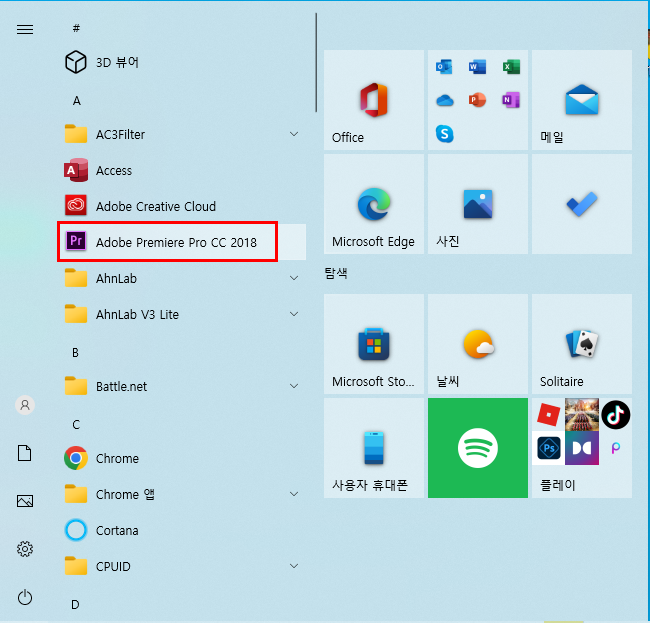The image size is (650, 623).
Task: Click the 탐색 group heading
Action: [336, 273]
